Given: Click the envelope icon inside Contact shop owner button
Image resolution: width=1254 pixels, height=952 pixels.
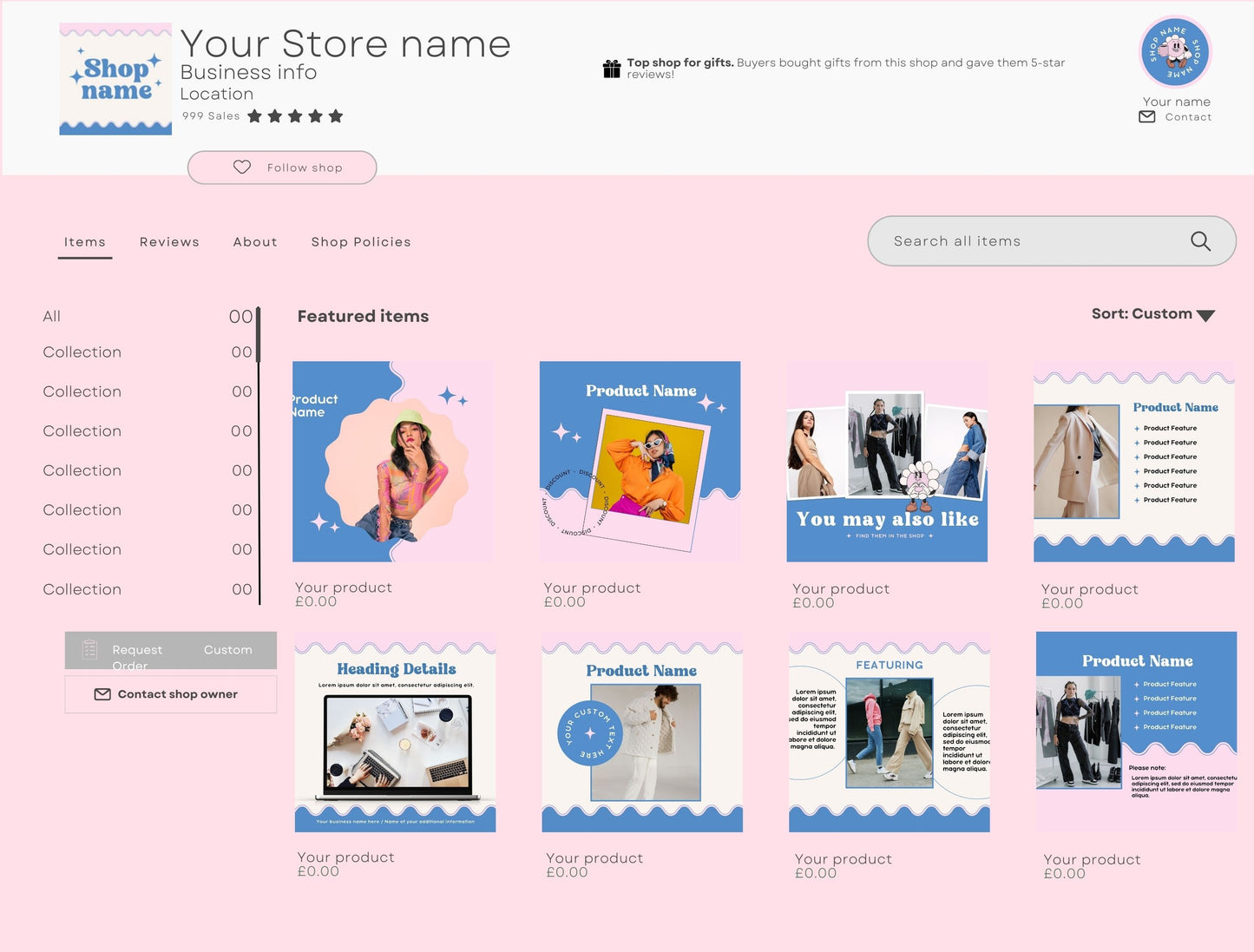Looking at the screenshot, I should pos(102,694).
